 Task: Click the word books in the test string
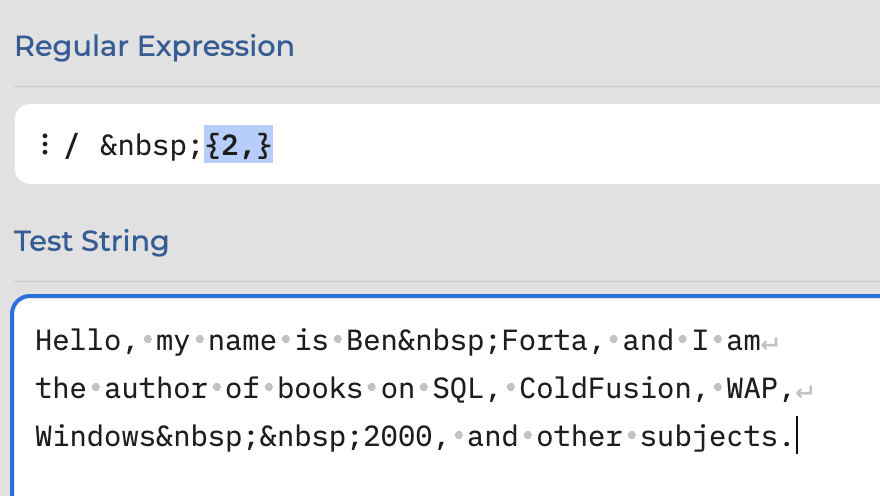coord(320,389)
